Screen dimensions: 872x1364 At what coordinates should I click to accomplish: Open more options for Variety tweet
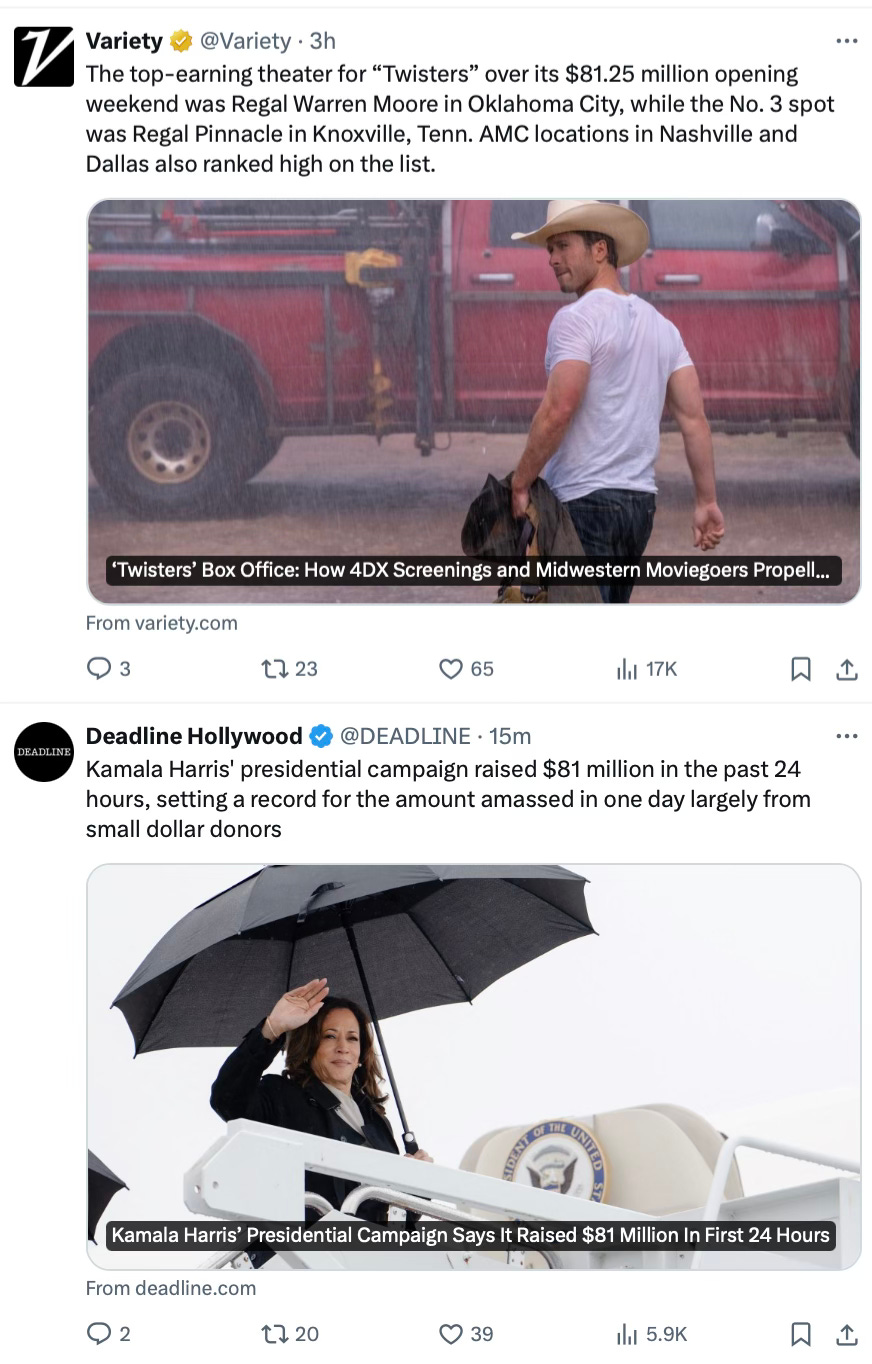(846, 41)
